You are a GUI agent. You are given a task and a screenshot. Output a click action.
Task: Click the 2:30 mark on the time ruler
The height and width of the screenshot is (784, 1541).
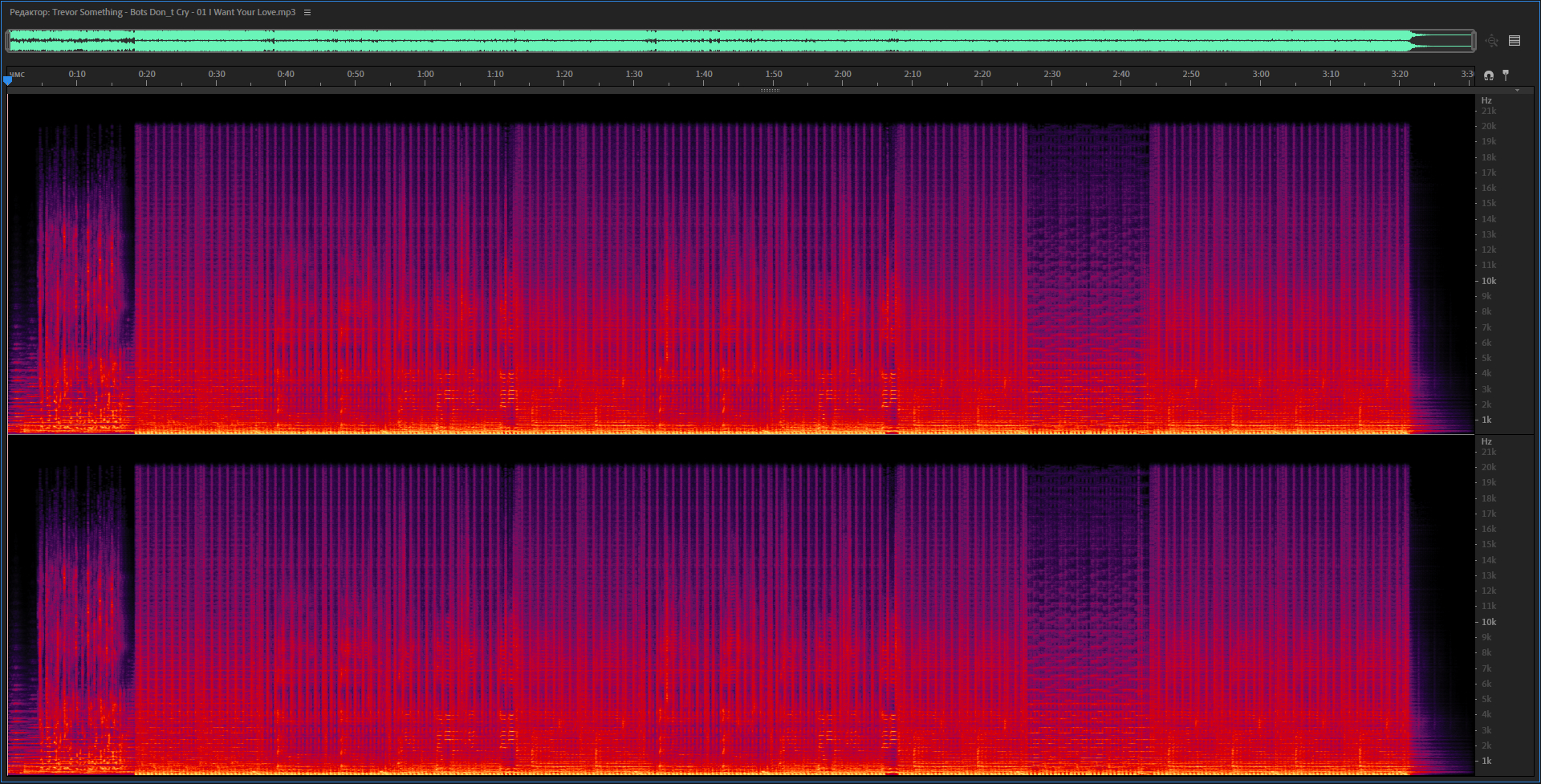pyautogui.click(x=1052, y=74)
